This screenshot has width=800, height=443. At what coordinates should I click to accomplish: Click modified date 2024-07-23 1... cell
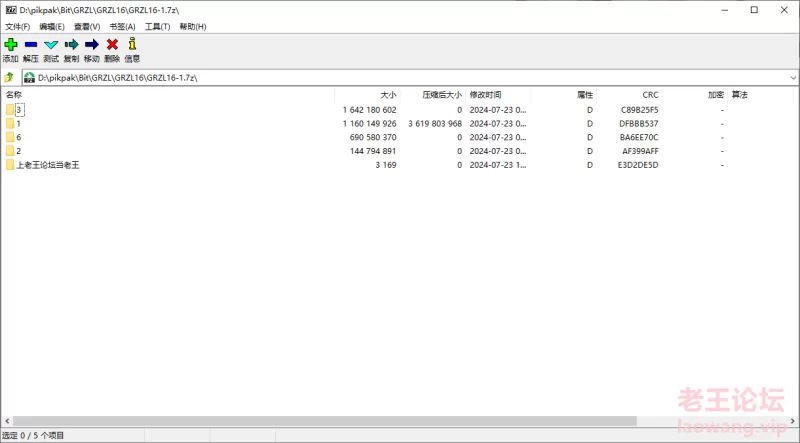(497, 165)
